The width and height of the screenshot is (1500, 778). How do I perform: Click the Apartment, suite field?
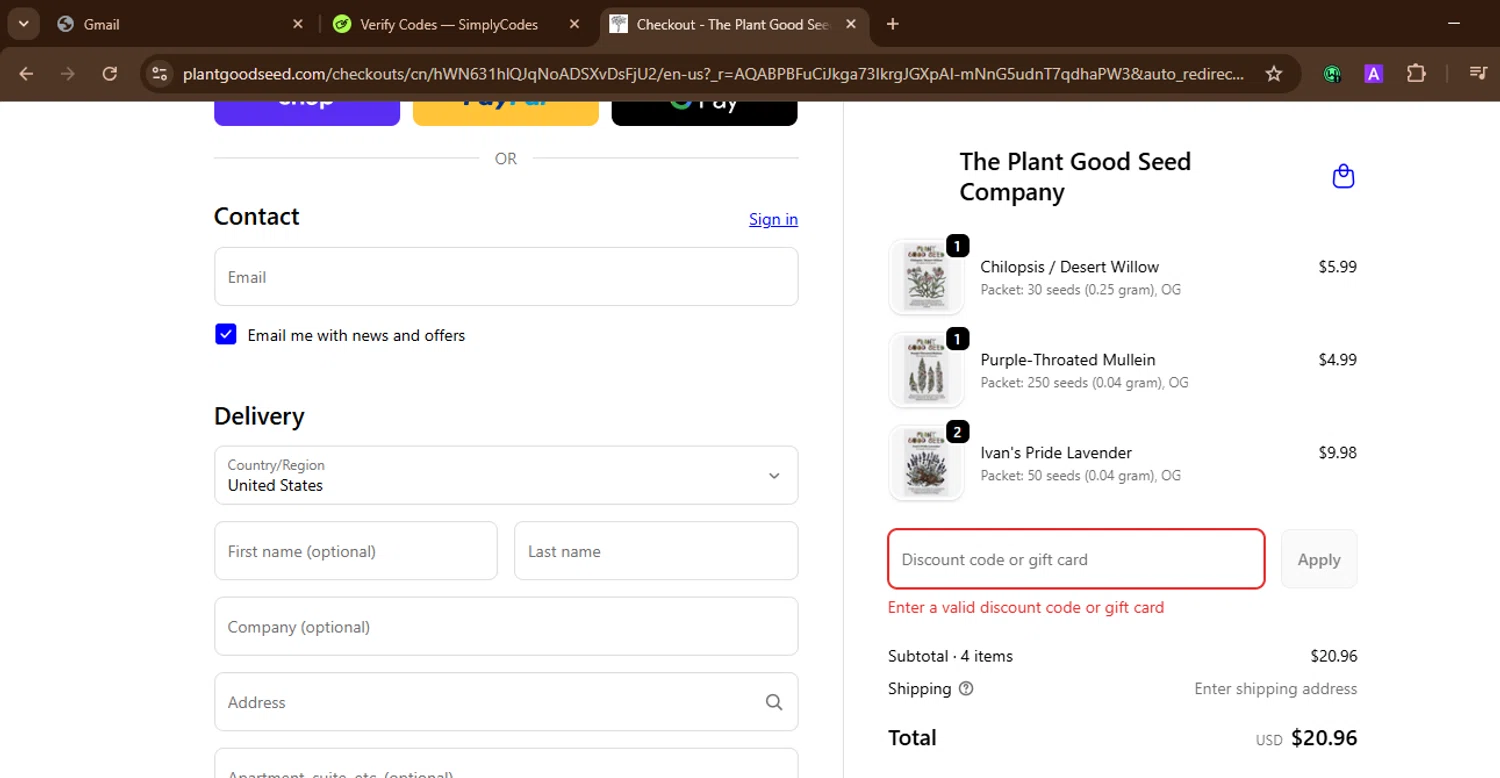[x=506, y=763]
